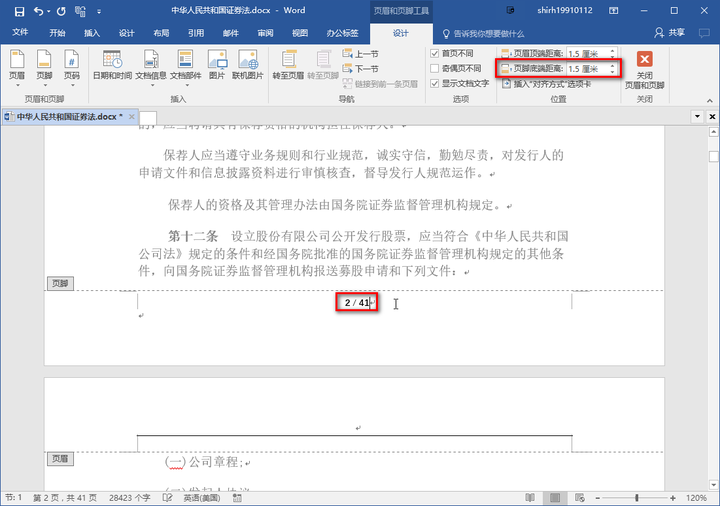This screenshot has height=506, width=720.
Task: Expand the 文档部件 dropdown
Action: [x=185, y=65]
